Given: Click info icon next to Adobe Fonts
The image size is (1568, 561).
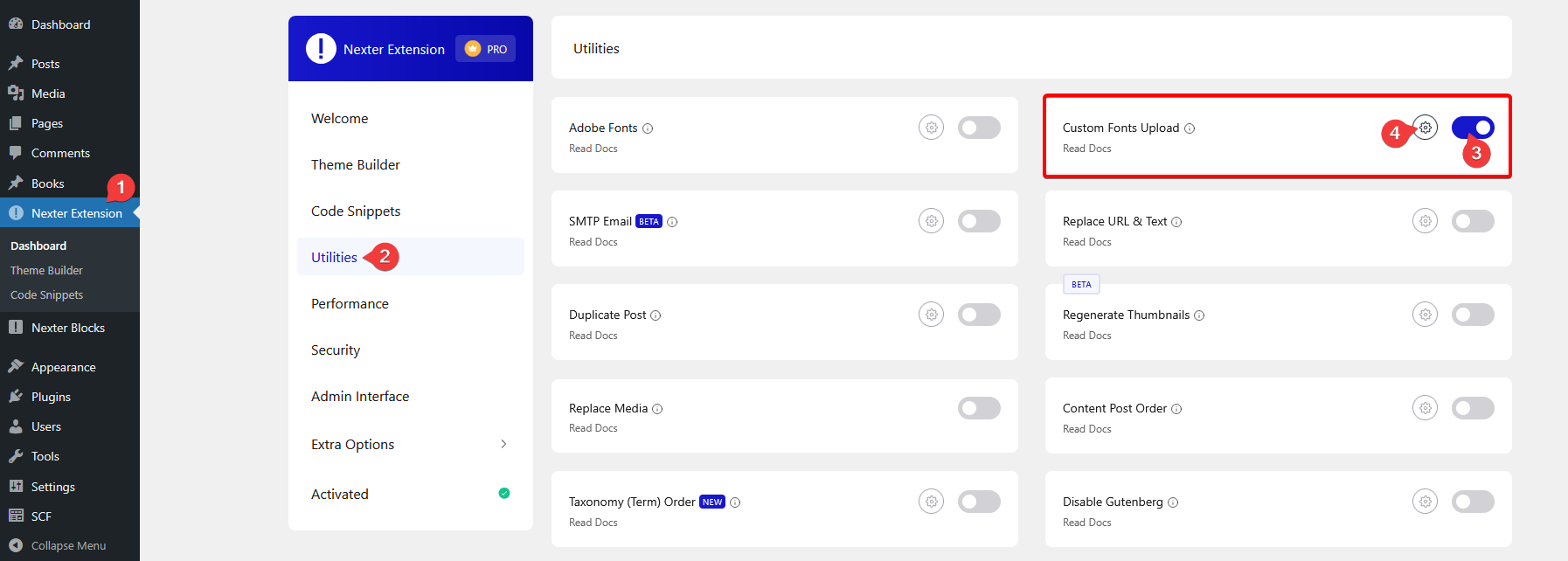Looking at the screenshot, I should point(648,128).
